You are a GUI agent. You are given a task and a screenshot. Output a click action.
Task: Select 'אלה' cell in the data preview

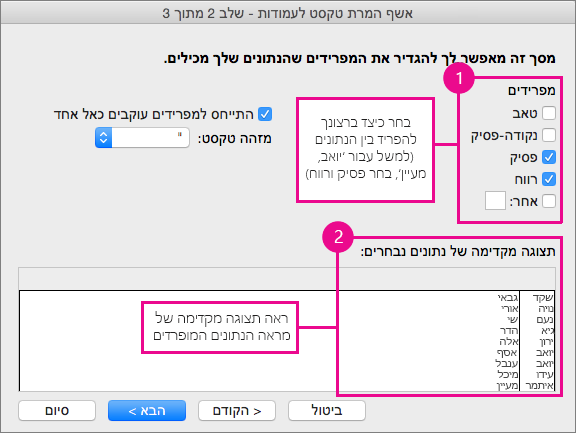click(509, 342)
